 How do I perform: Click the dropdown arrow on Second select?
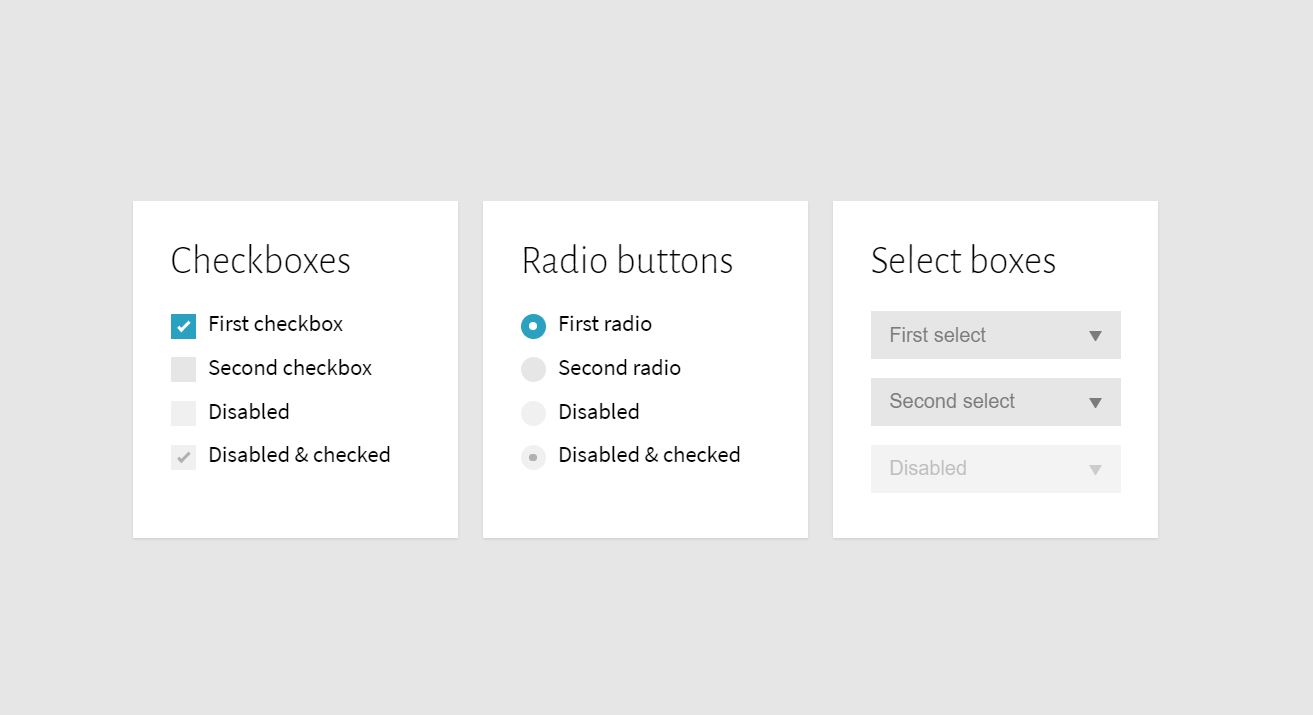1095,402
